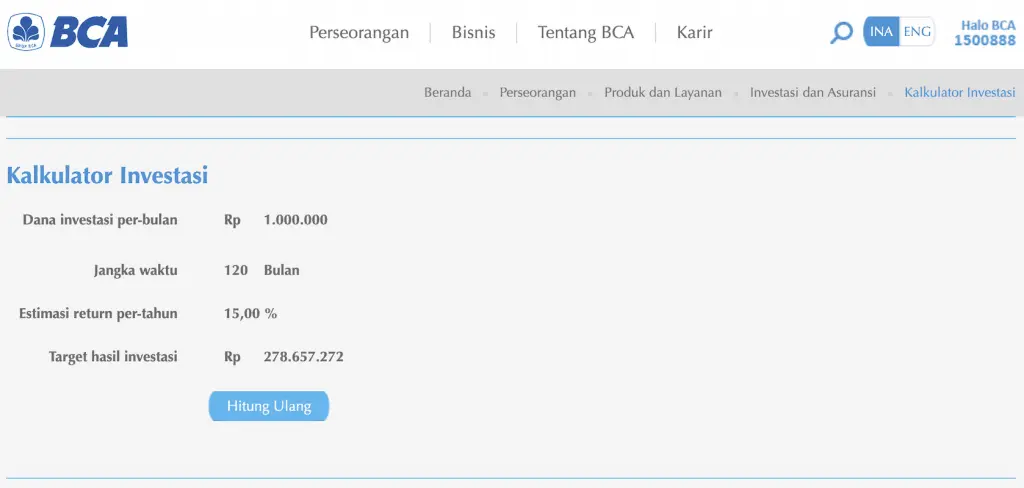Viewport: 1024px width, 488px height.
Task: Open the search magnifier icon
Action: [841, 32]
